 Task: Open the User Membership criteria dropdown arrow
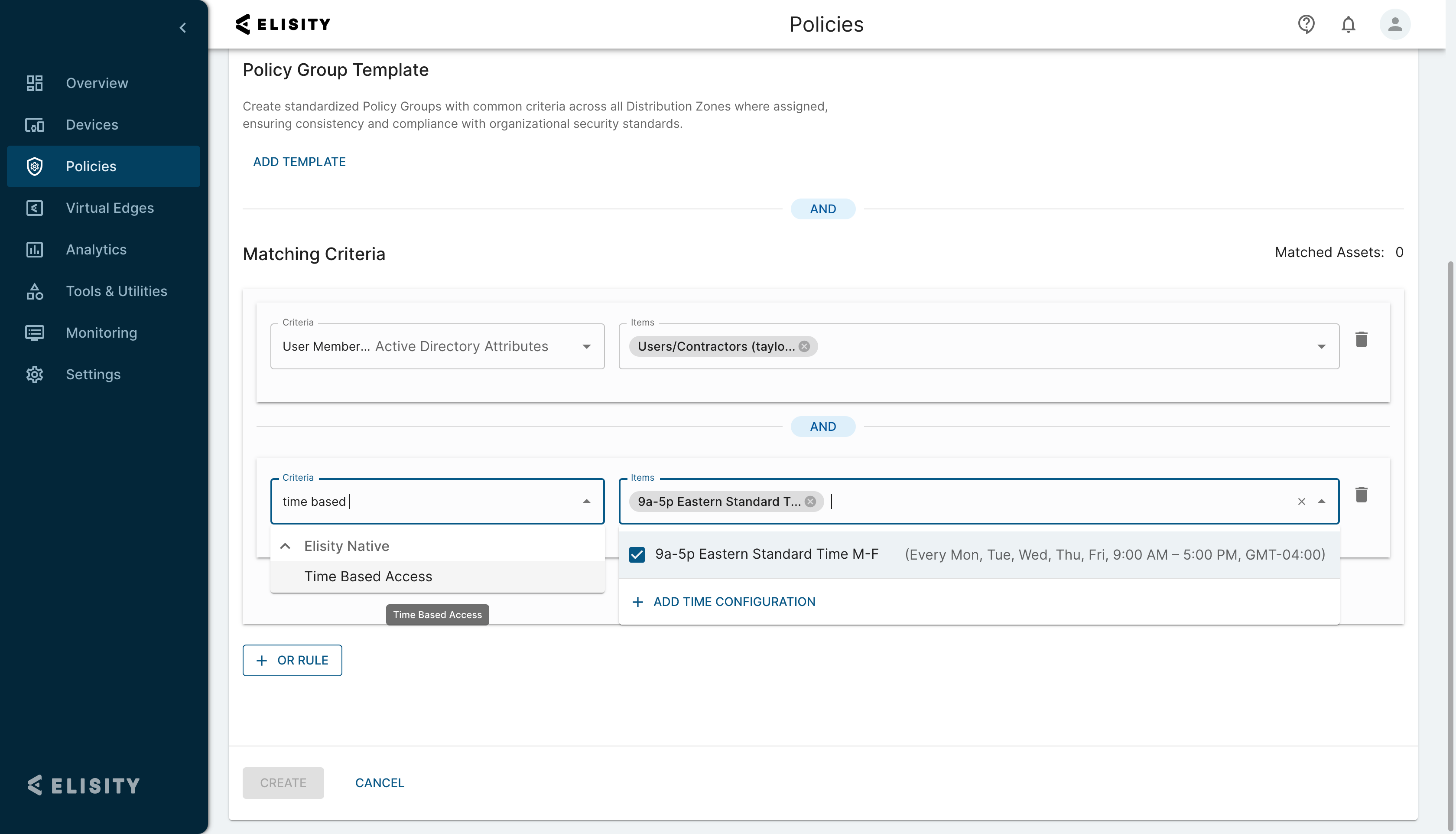[586, 346]
